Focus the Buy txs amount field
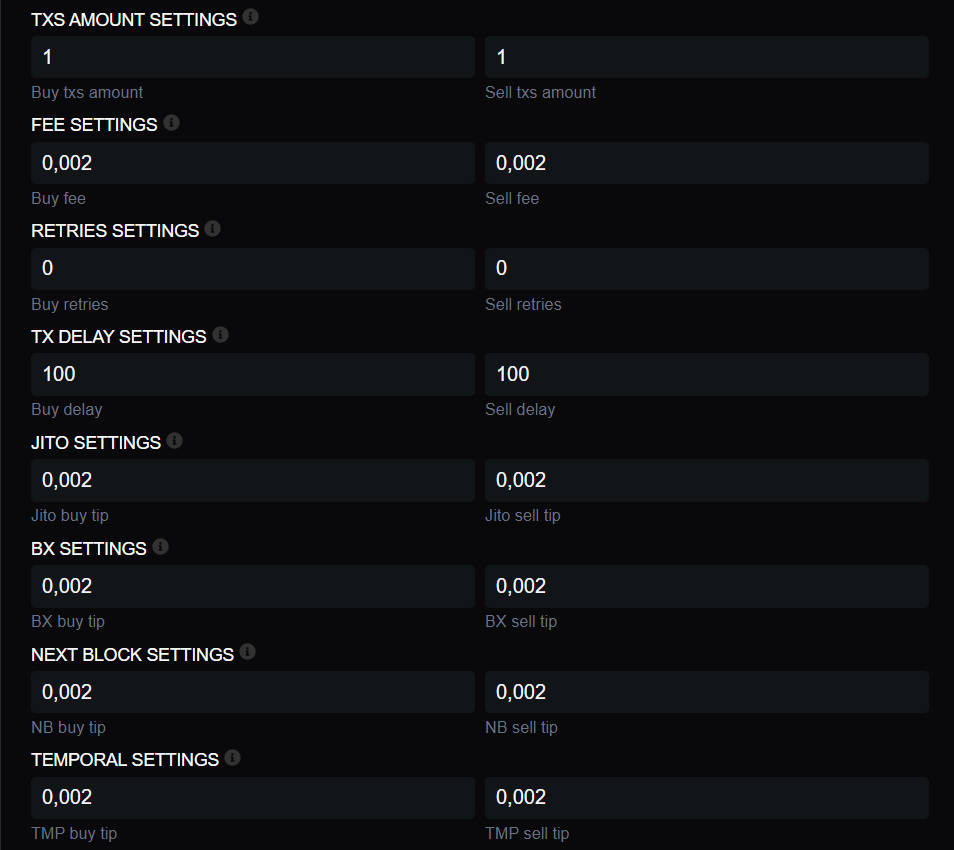Screen dimensions: 954x850 pos(253,57)
